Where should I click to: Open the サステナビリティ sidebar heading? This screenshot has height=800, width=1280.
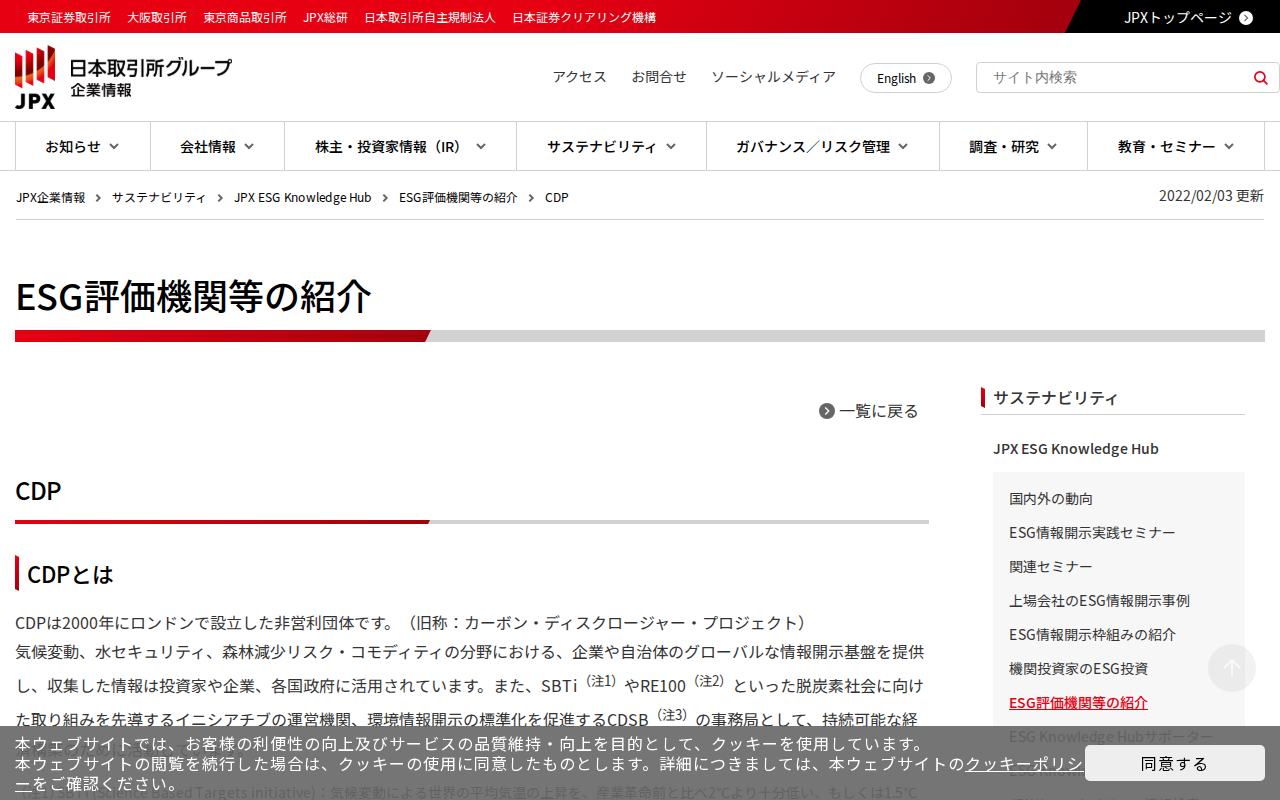point(1055,397)
